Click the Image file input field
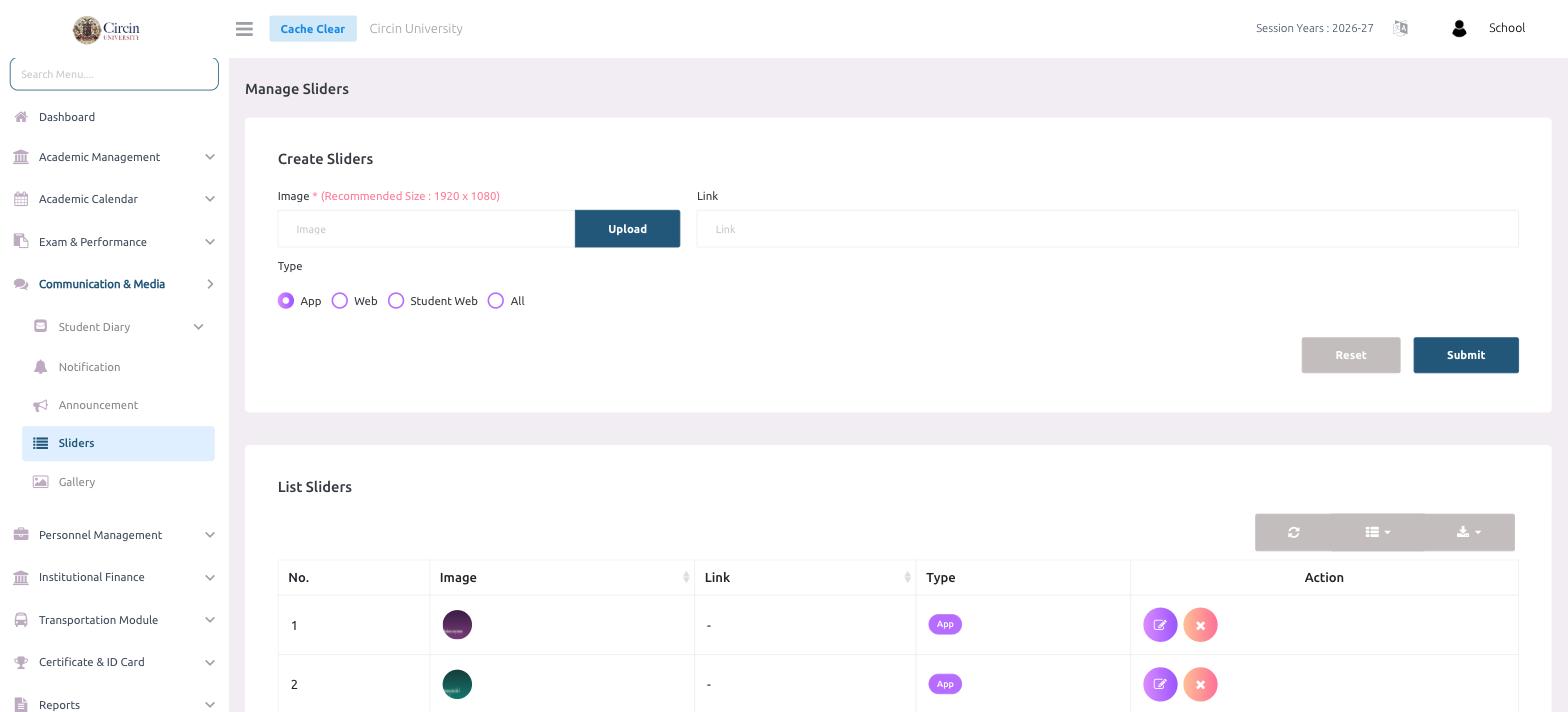1568x712 pixels. (x=426, y=229)
